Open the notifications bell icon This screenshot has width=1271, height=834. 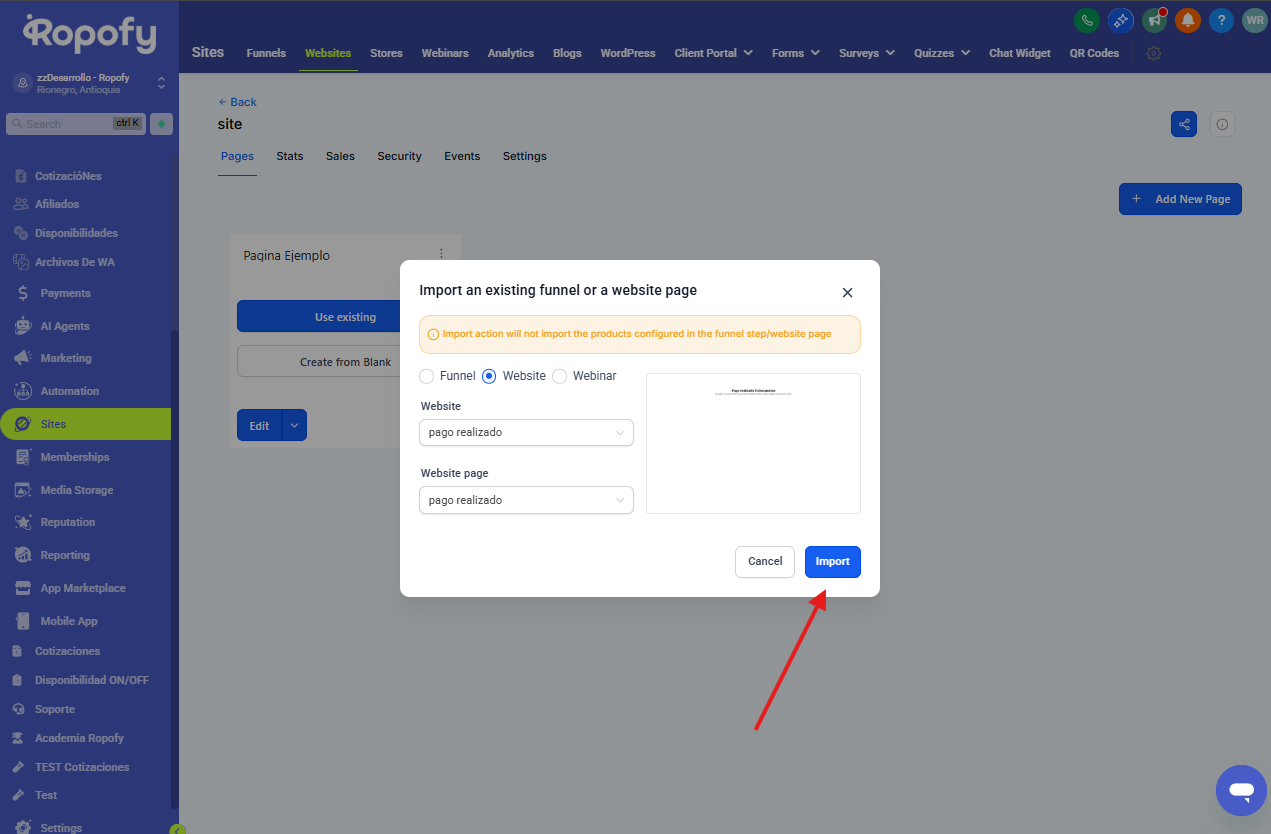pos(1188,20)
